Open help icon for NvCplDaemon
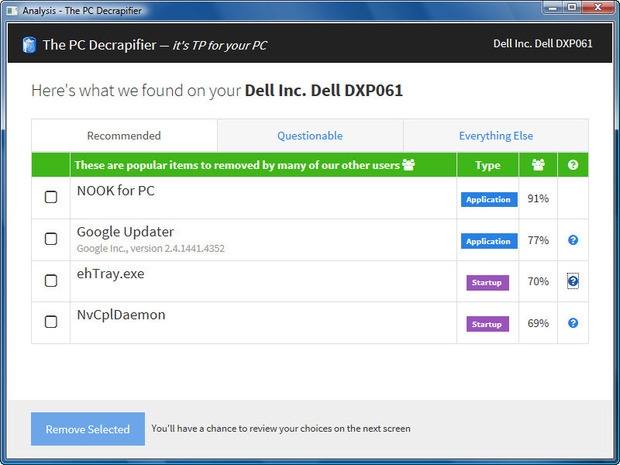This screenshot has width=620, height=465. [x=573, y=323]
